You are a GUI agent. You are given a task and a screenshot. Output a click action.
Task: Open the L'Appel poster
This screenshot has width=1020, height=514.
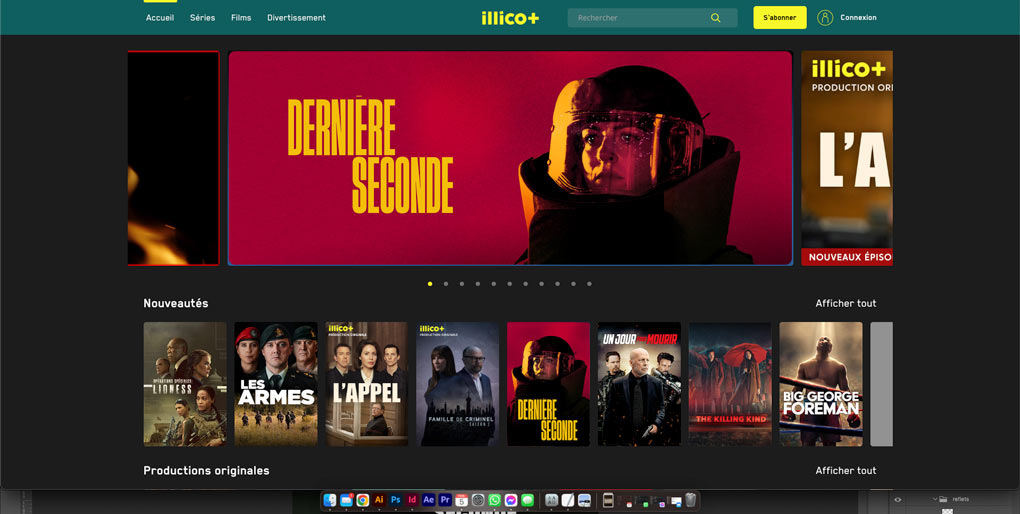[x=367, y=384]
